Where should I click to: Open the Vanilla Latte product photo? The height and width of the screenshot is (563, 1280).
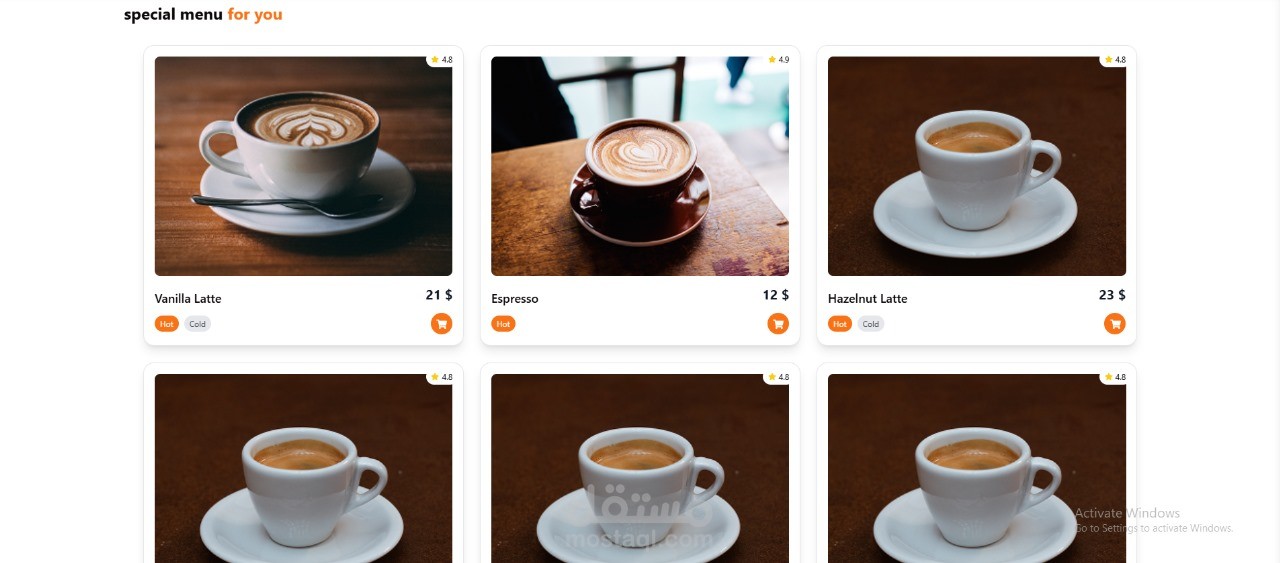[303, 166]
